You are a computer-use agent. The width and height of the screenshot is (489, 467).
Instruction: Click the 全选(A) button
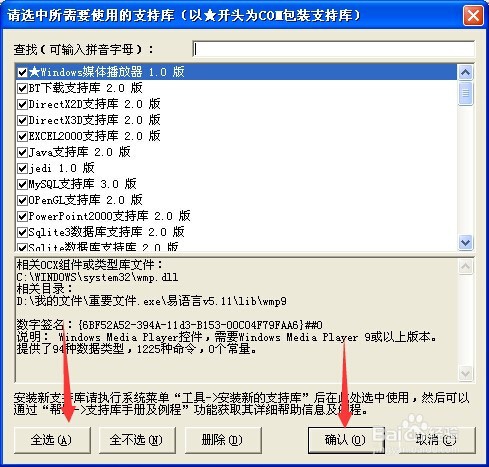52,440
